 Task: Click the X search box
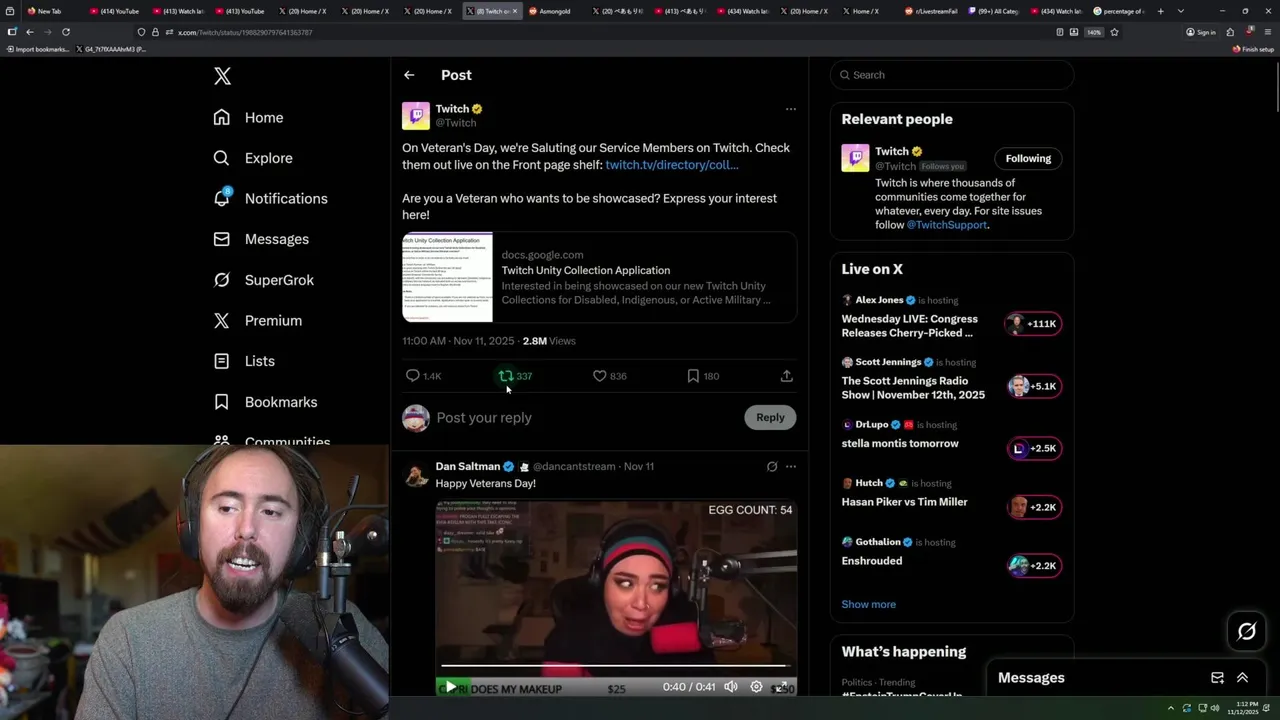952,75
